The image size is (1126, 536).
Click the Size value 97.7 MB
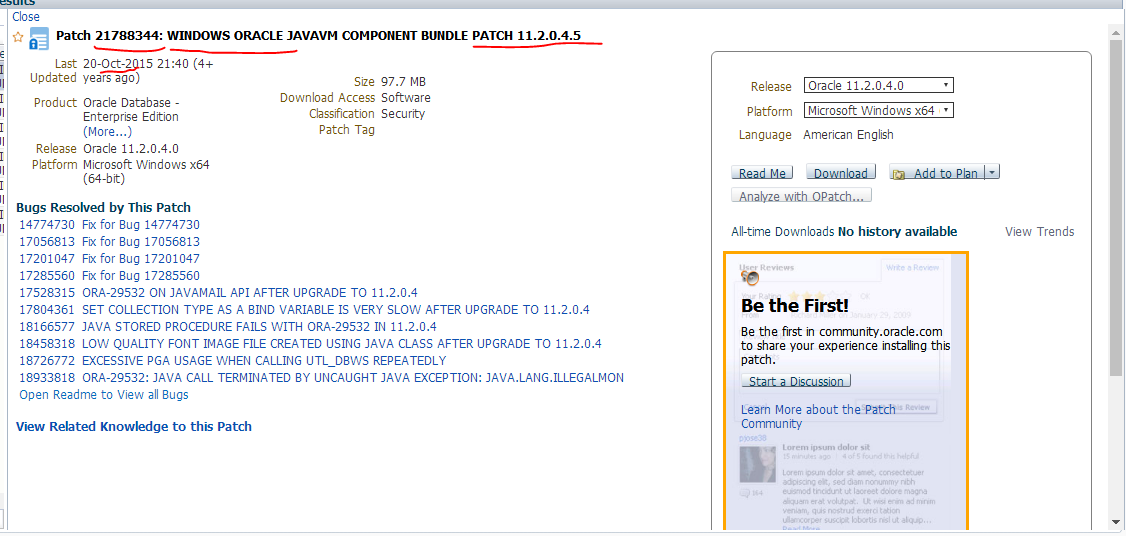click(x=404, y=82)
